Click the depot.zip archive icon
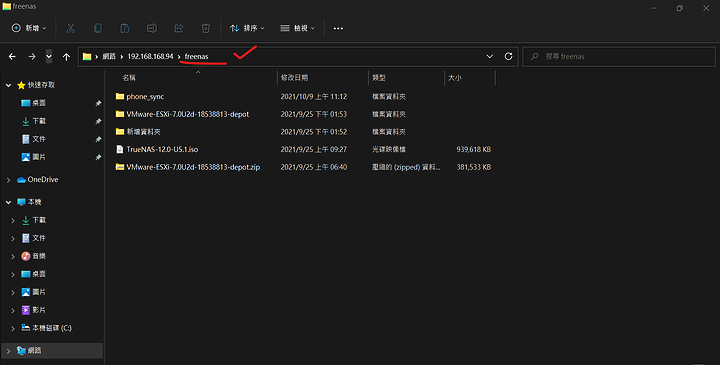 120,167
